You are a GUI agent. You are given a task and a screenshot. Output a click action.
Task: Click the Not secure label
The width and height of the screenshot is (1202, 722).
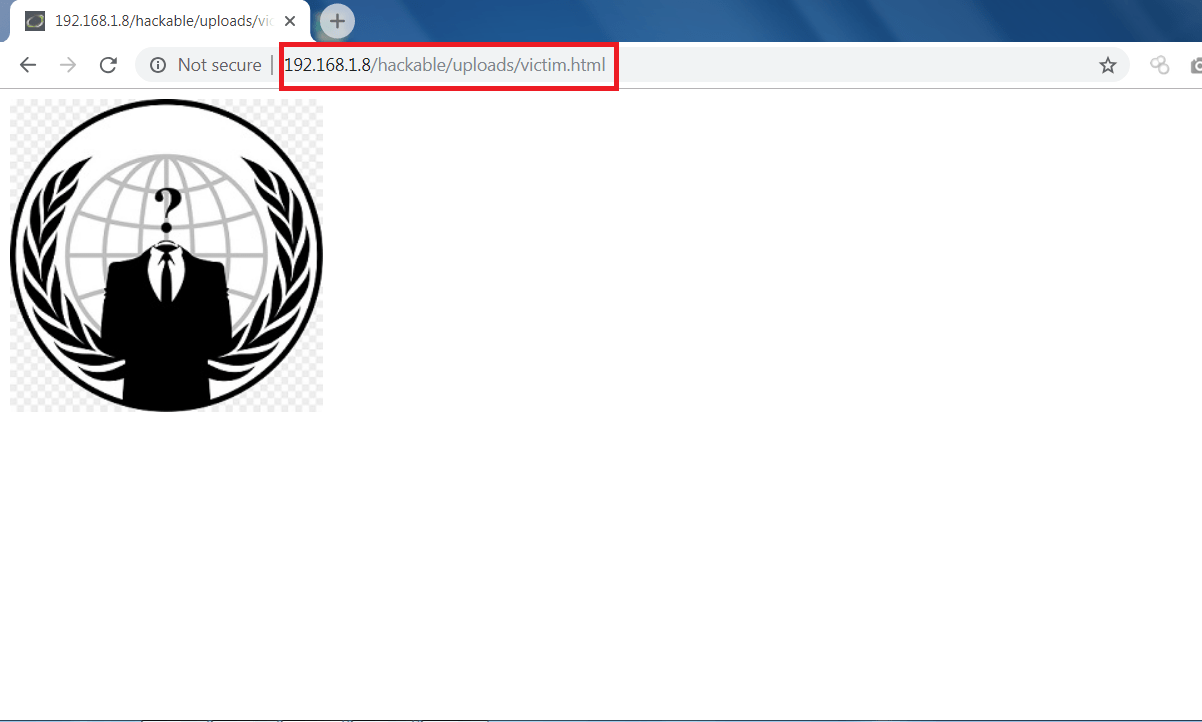(219, 65)
